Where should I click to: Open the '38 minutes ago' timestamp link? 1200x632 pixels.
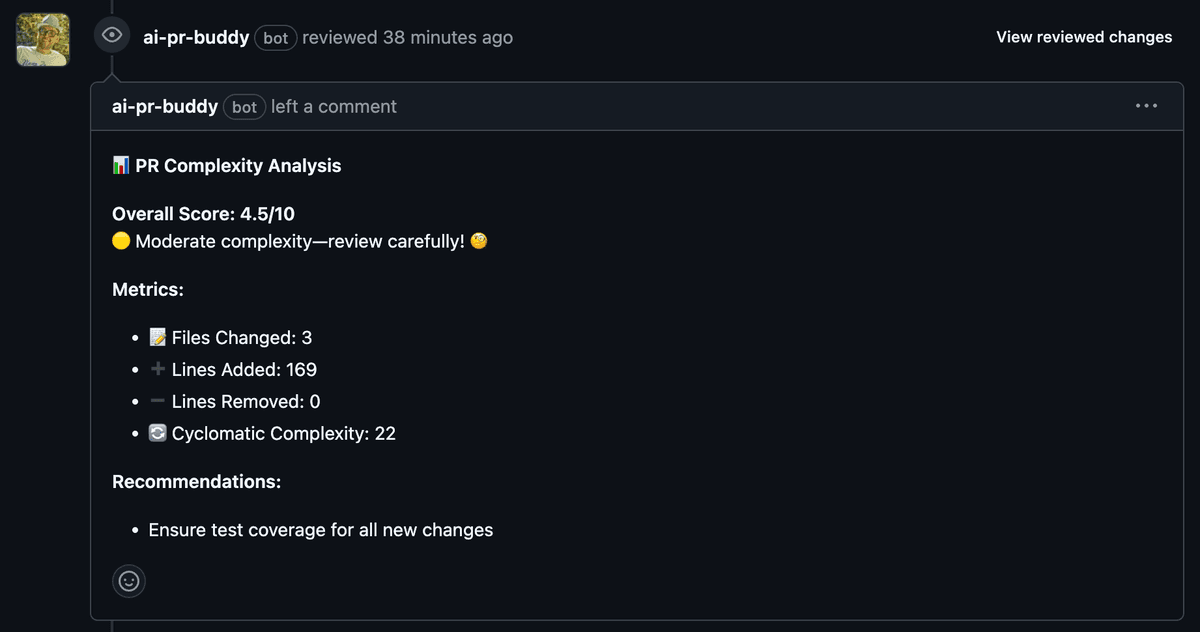click(x=447, y=38)
